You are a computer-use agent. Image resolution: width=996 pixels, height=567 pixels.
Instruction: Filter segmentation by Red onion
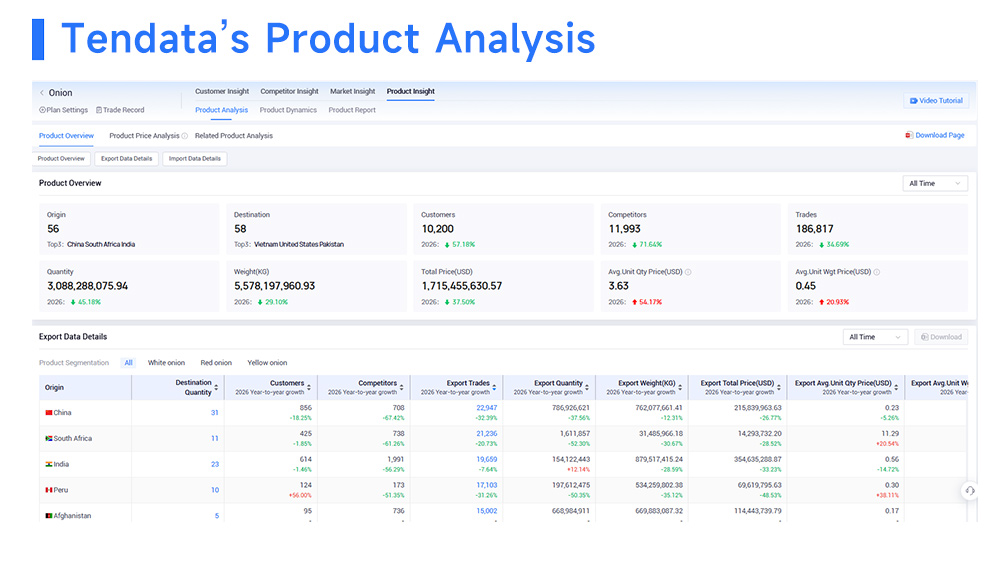(216, 363)
